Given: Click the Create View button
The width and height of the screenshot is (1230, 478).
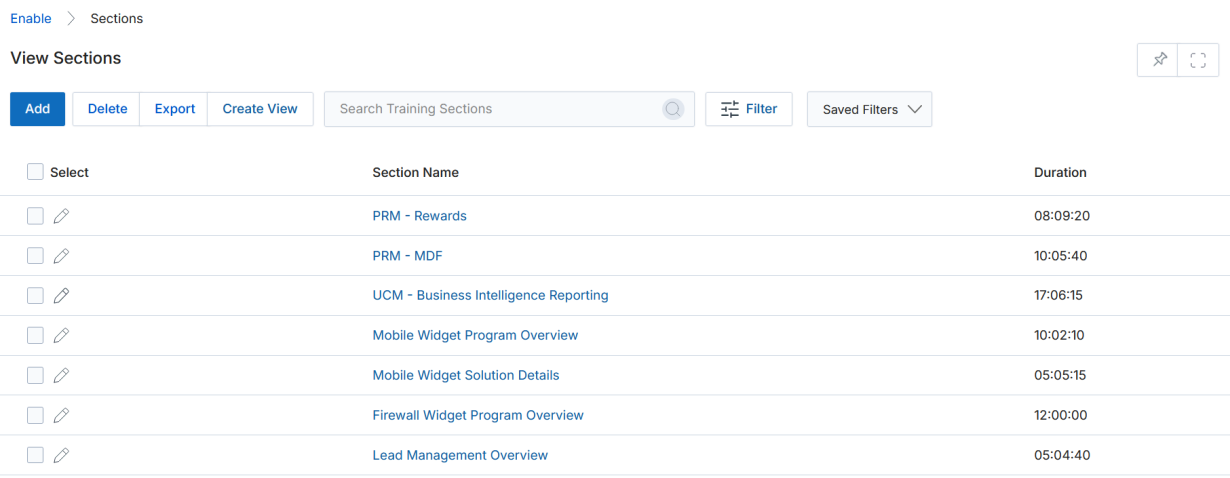Looking at the screenshot, I should [260, 109].
